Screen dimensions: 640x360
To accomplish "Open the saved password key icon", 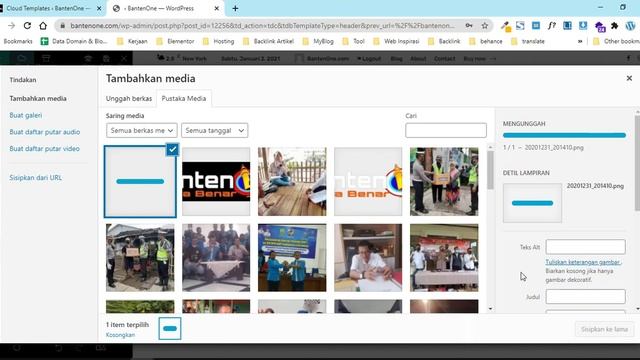I will pyautogui.click(x=469, y=26).
